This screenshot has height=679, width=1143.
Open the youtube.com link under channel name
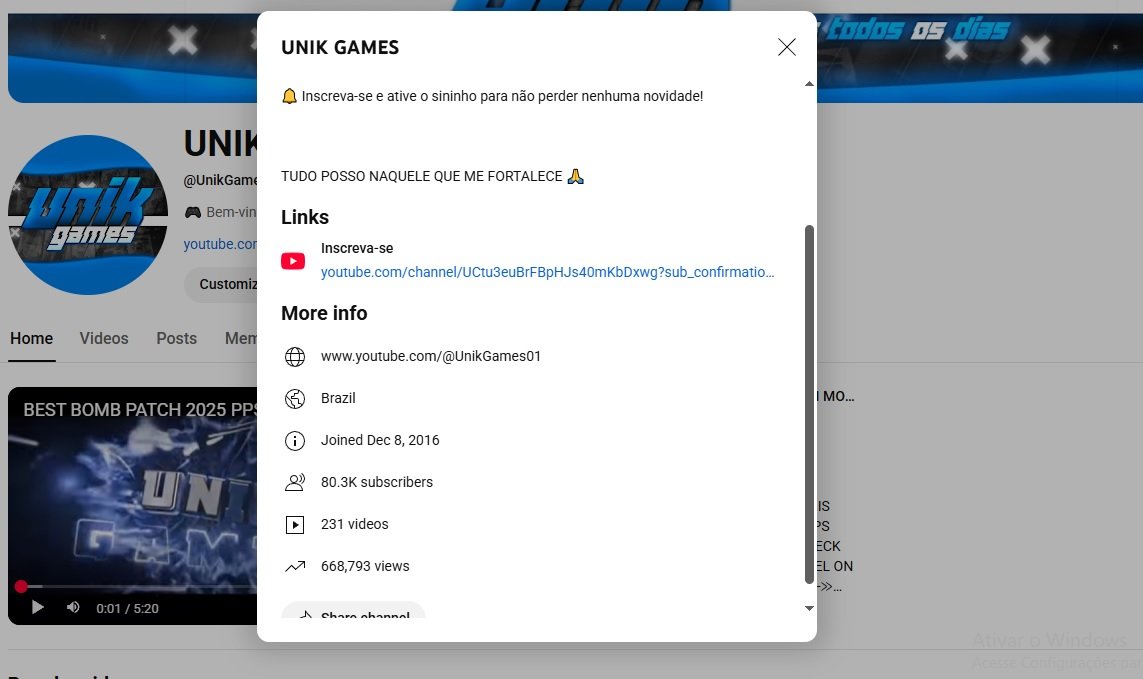pyautogui.click(x=219, y=244)
